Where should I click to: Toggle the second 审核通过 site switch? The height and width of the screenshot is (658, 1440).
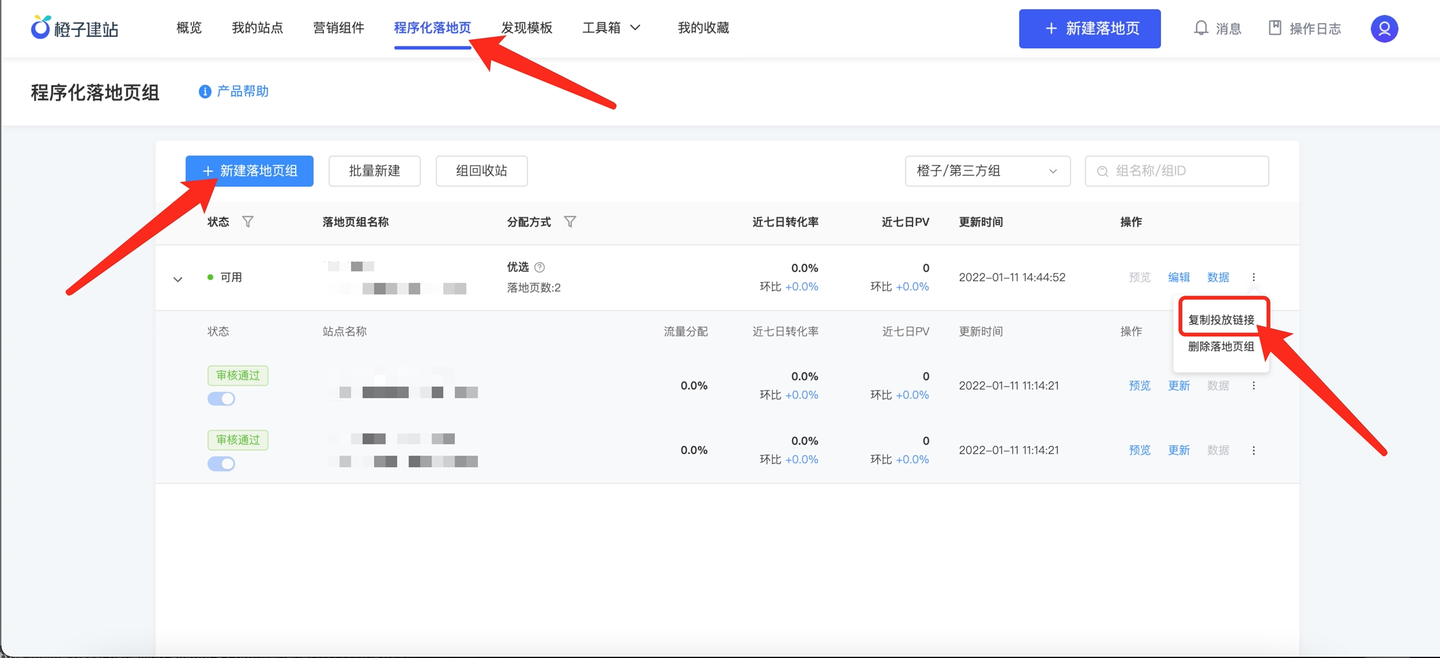221,464
